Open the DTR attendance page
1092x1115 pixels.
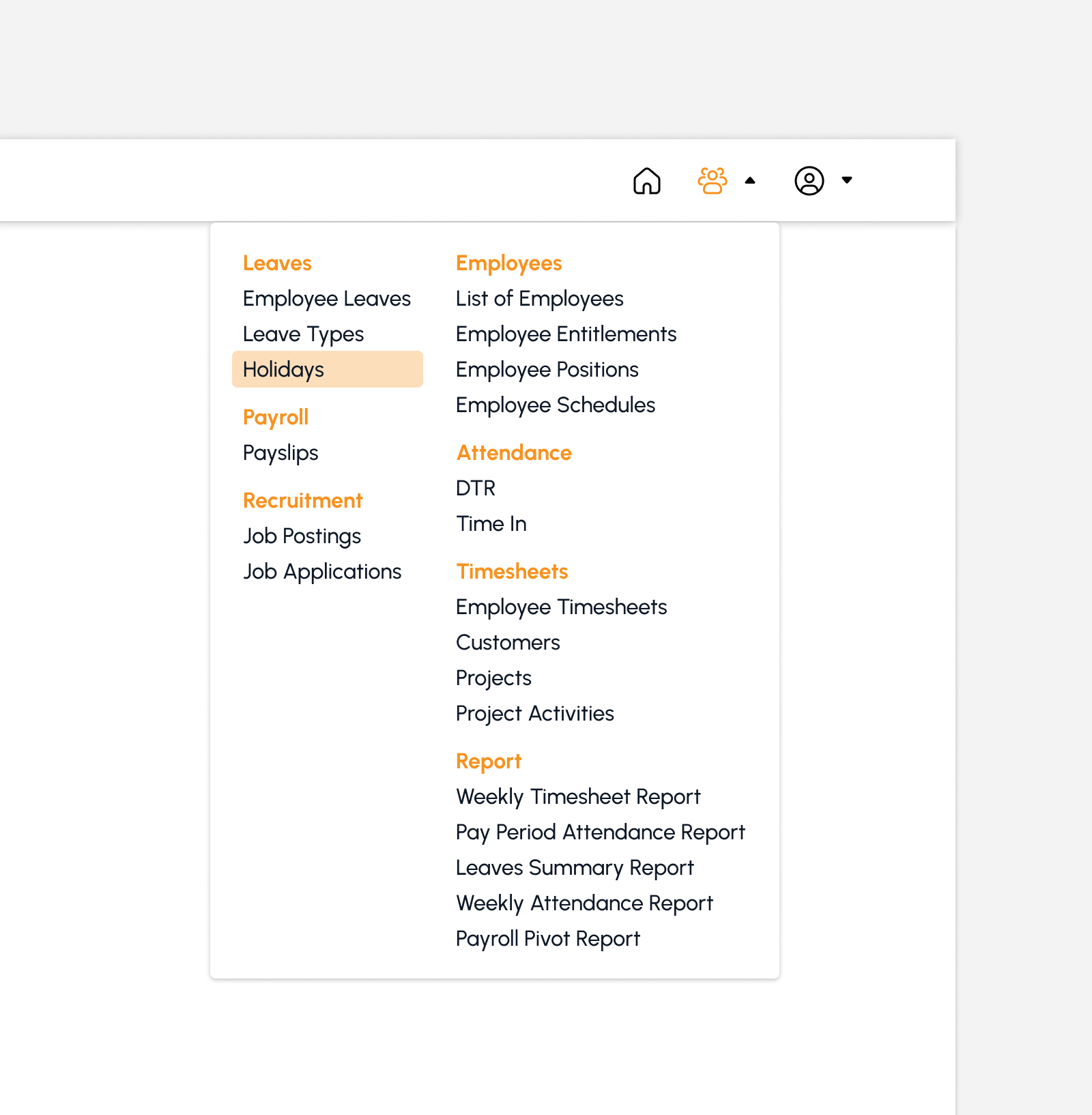click(476, 488)
